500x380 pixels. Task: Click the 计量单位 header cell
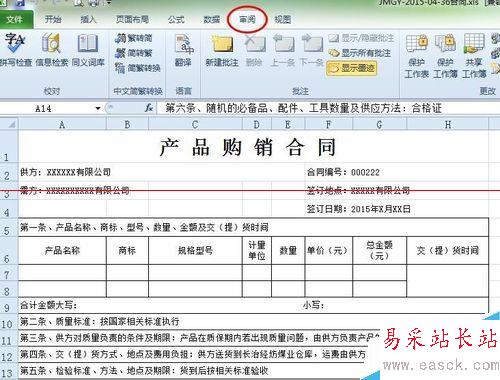[x=257, y=250]
